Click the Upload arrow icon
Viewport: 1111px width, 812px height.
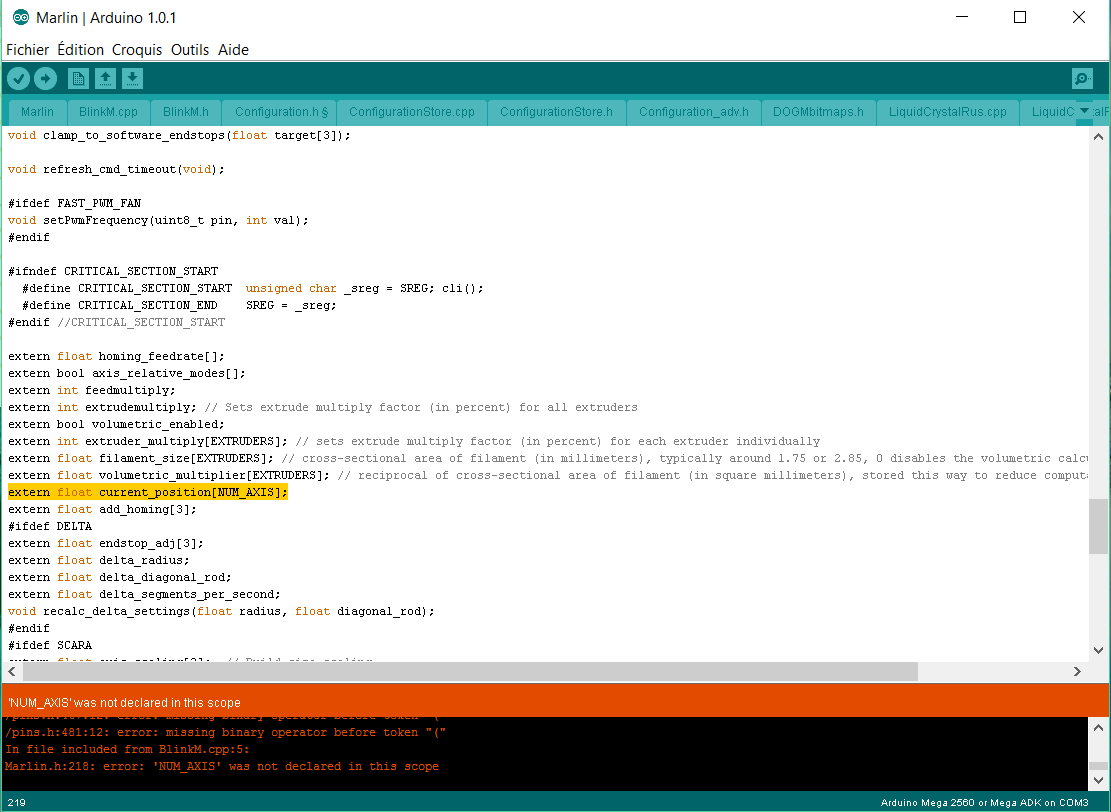click(x=45, y=79)
